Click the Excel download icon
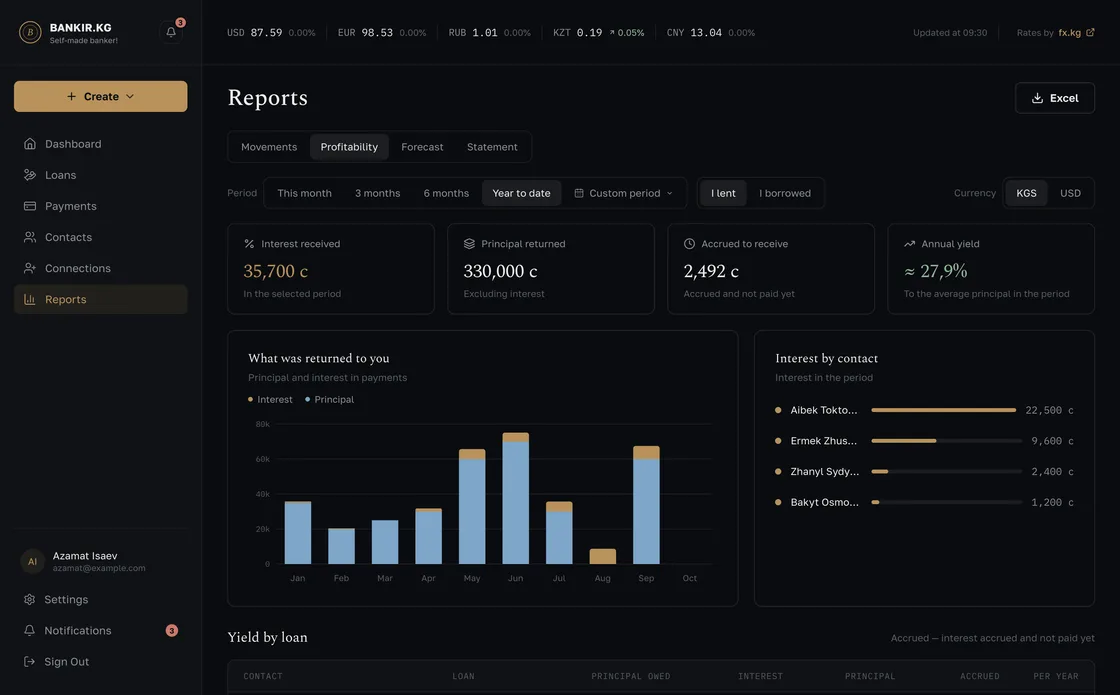1120x695 pixels. [x=1037, y=98]
